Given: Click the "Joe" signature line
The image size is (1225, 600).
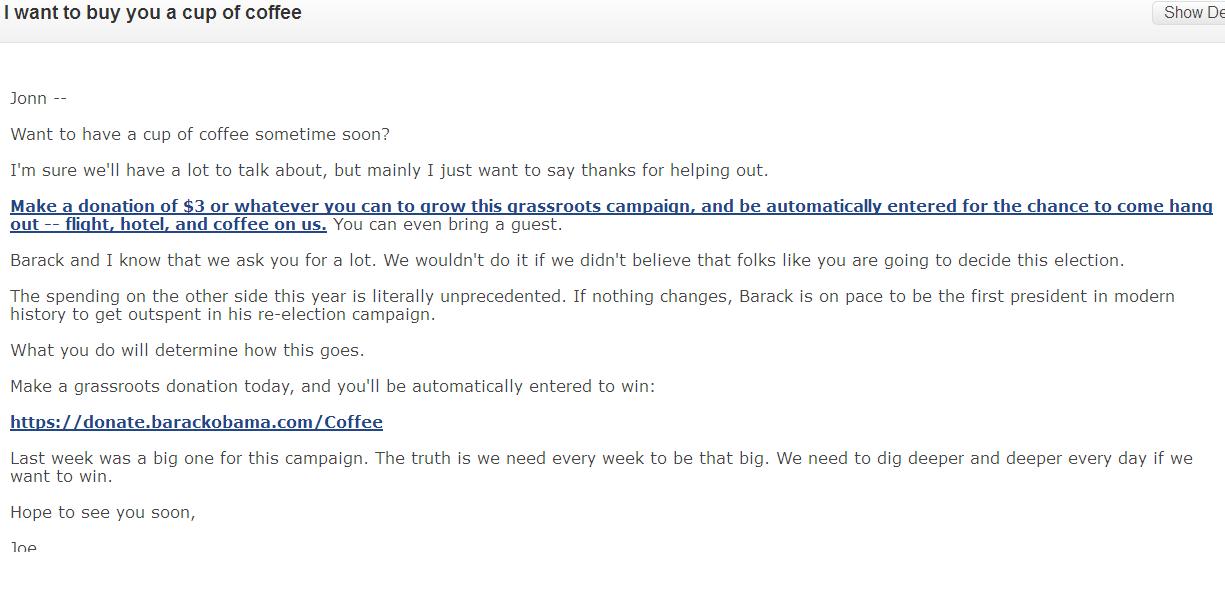Looking at the screenshot, I should pyautogui.click(x=23, y=546).
